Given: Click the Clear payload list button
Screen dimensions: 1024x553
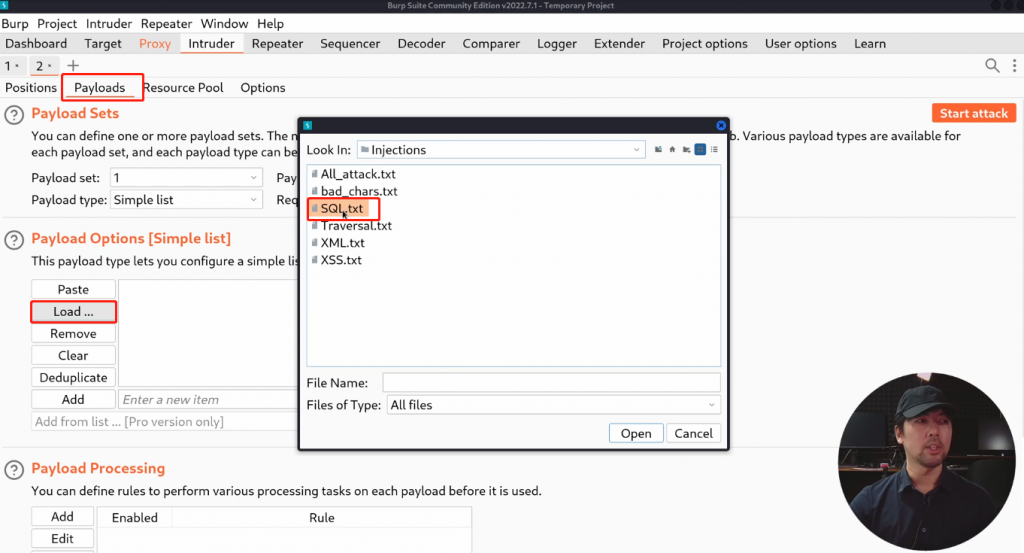Looking at the screenshot, I should (73, 355).
